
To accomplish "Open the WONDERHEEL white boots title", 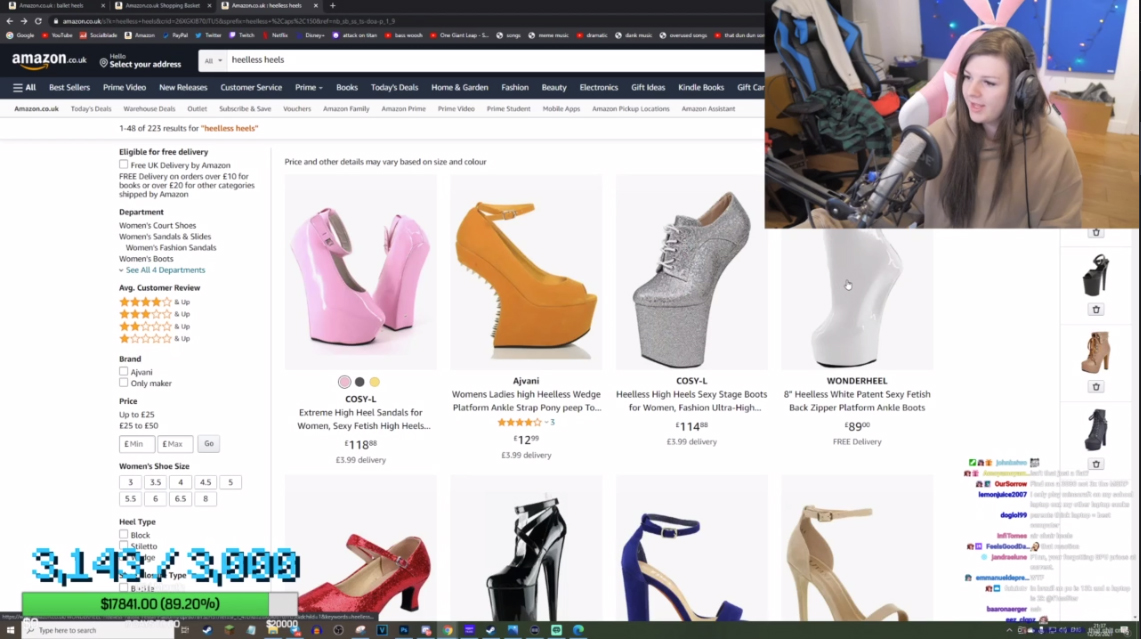I will pyautogui.click(x=856, y=401).
